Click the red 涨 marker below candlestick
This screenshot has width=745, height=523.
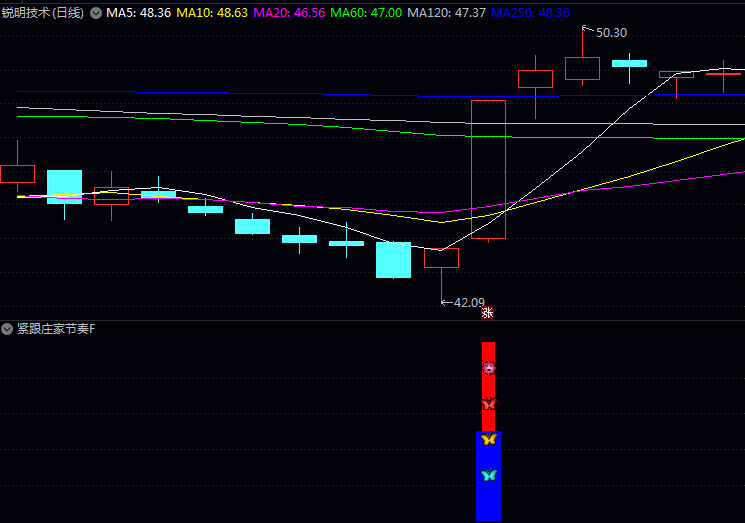pos(487,313)
